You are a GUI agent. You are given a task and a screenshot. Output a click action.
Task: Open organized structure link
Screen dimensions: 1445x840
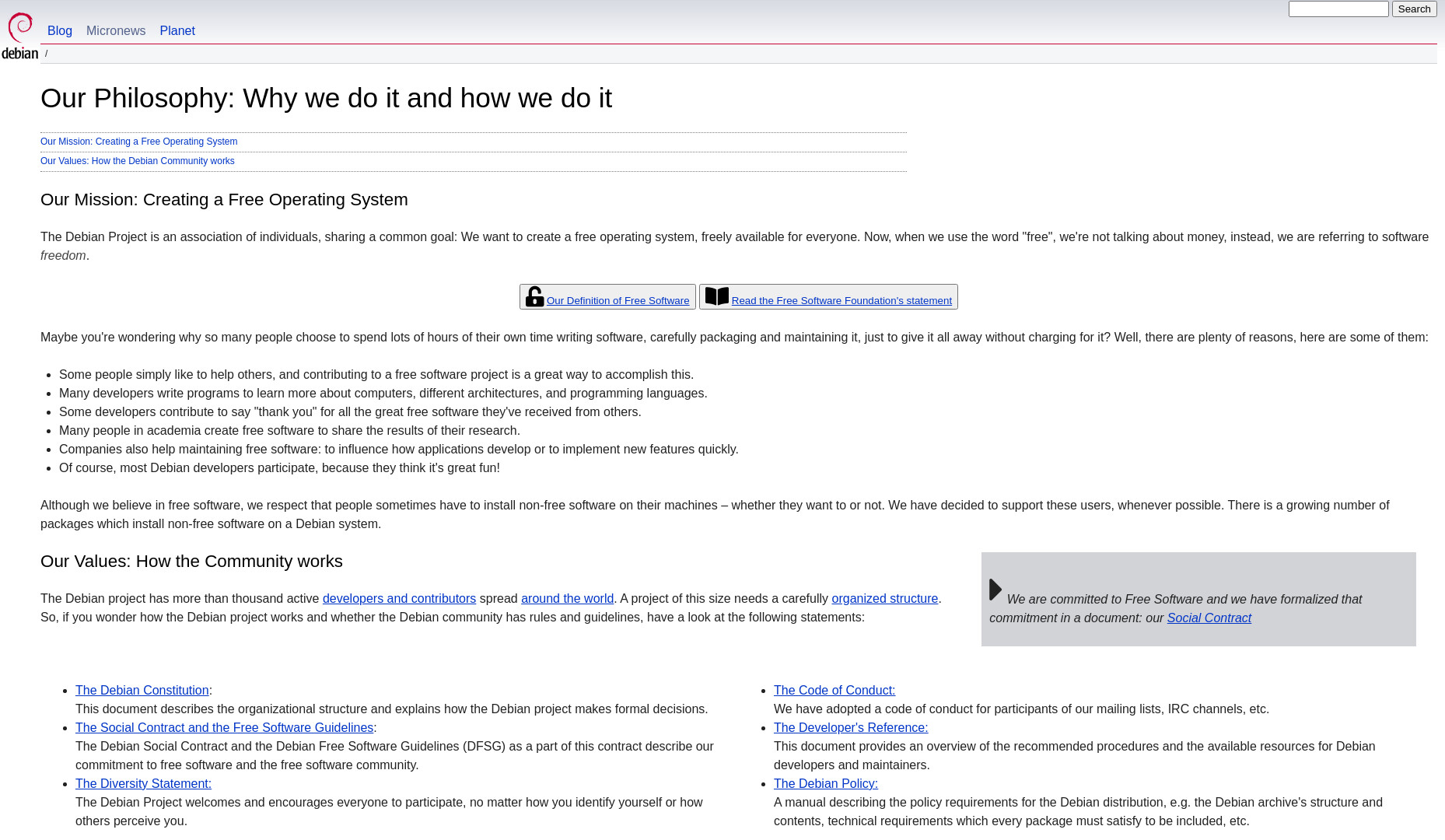(x=884, y=599)
